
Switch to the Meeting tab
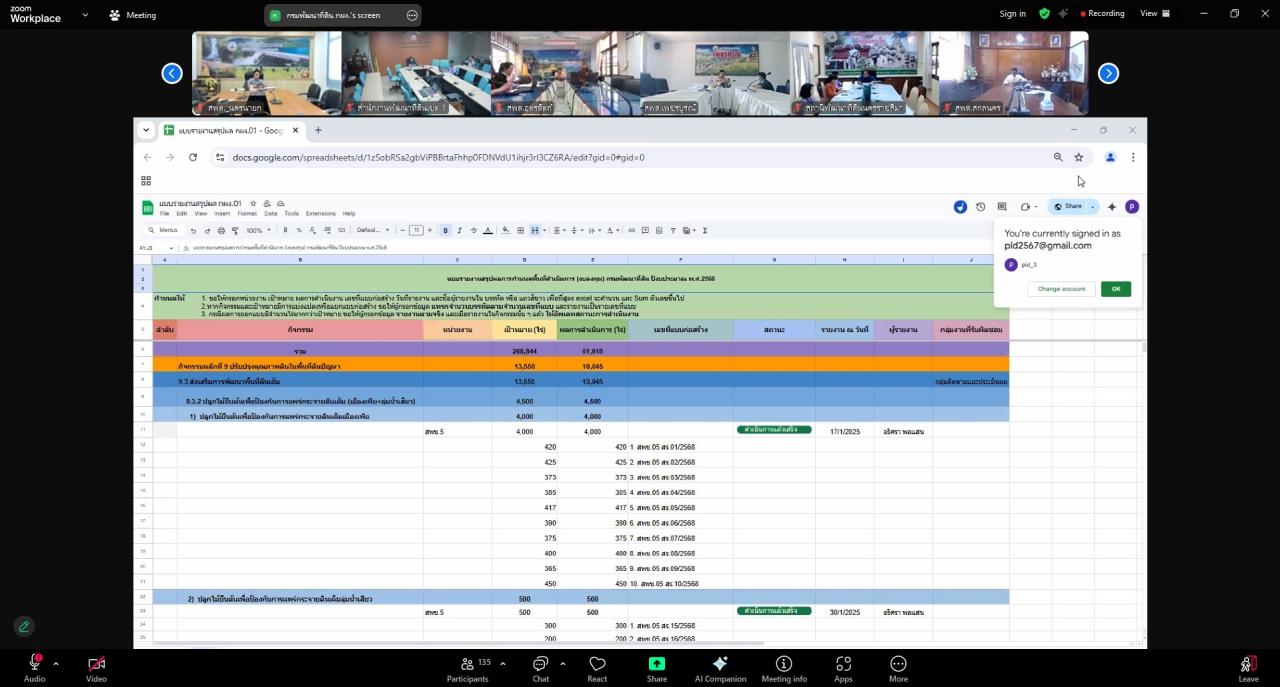click(x=133, y=15)
